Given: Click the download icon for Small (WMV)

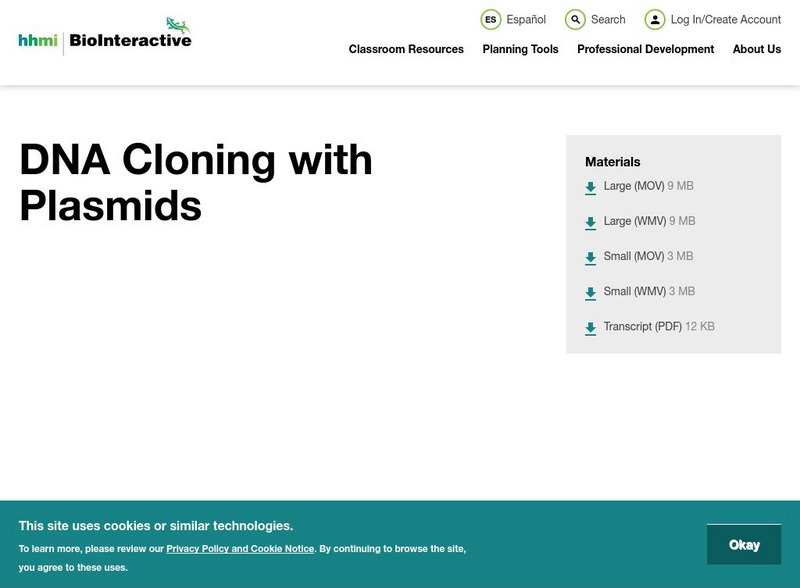Looking at the screenshot, I should (x=589, y=292).
